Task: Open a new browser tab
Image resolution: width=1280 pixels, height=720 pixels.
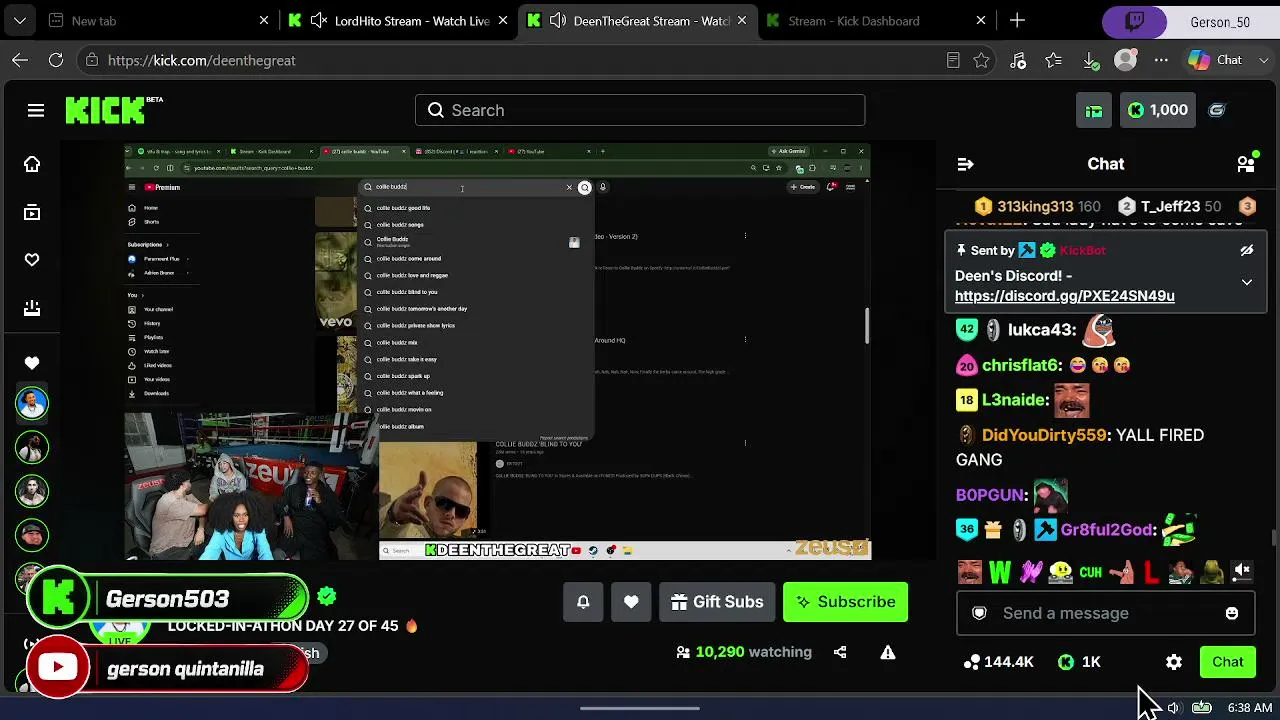Action: (1017, 21)
